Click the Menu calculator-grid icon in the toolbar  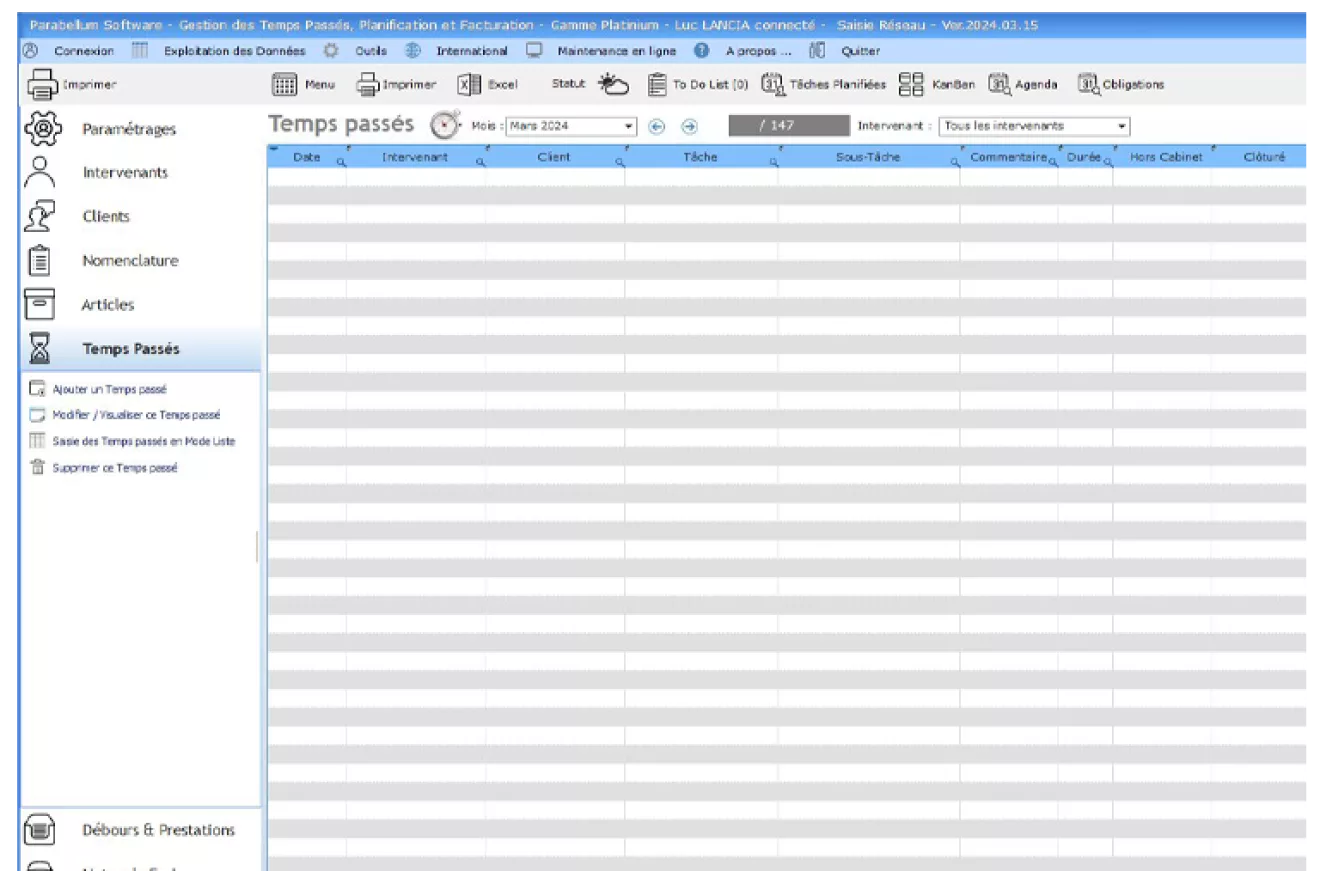[x=285, y=85]
